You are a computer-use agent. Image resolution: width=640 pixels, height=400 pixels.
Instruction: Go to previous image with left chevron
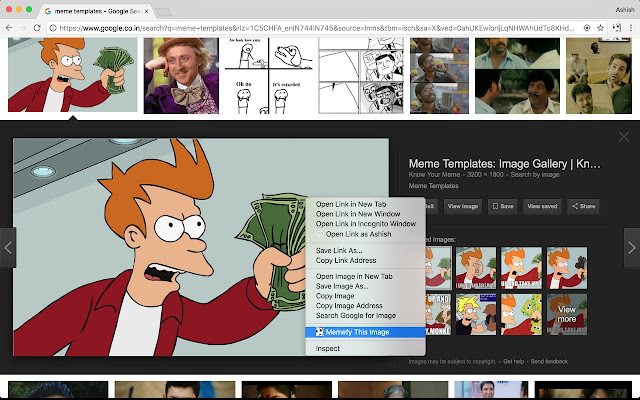coord(8,247)
